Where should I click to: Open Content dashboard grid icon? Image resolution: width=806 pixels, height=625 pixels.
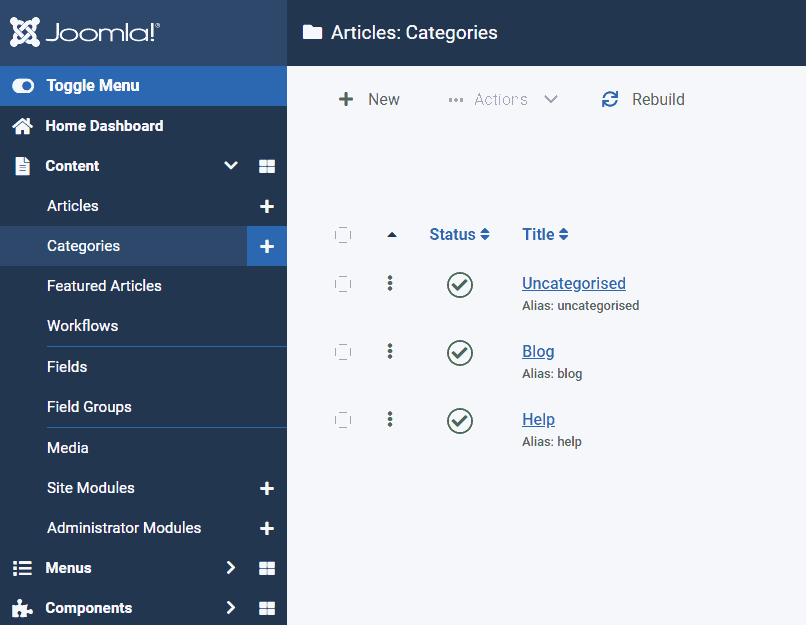point(266,166)
